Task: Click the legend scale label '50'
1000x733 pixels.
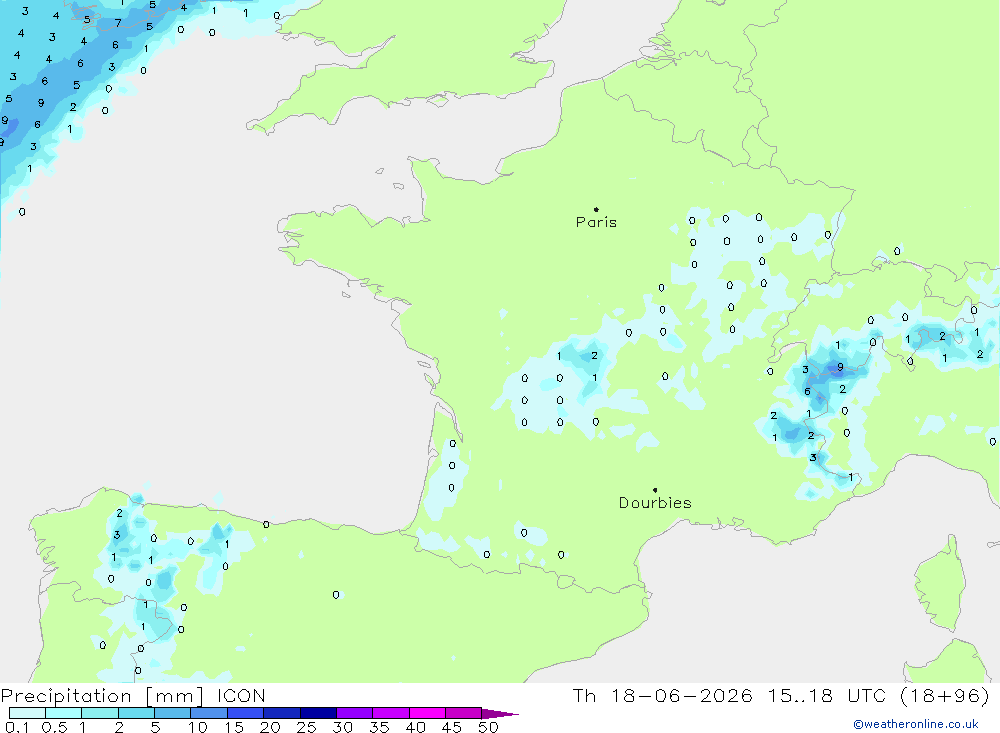Action: pos(488,727)
